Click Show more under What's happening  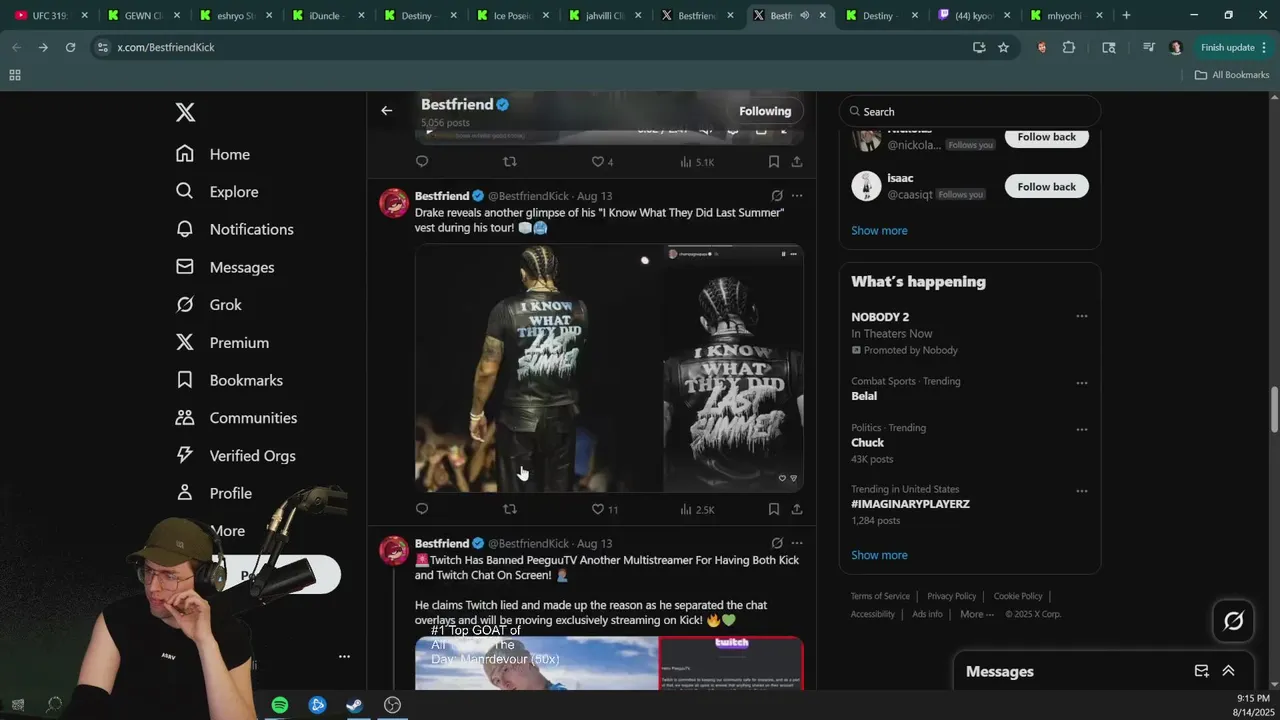[x=879, y=555]
